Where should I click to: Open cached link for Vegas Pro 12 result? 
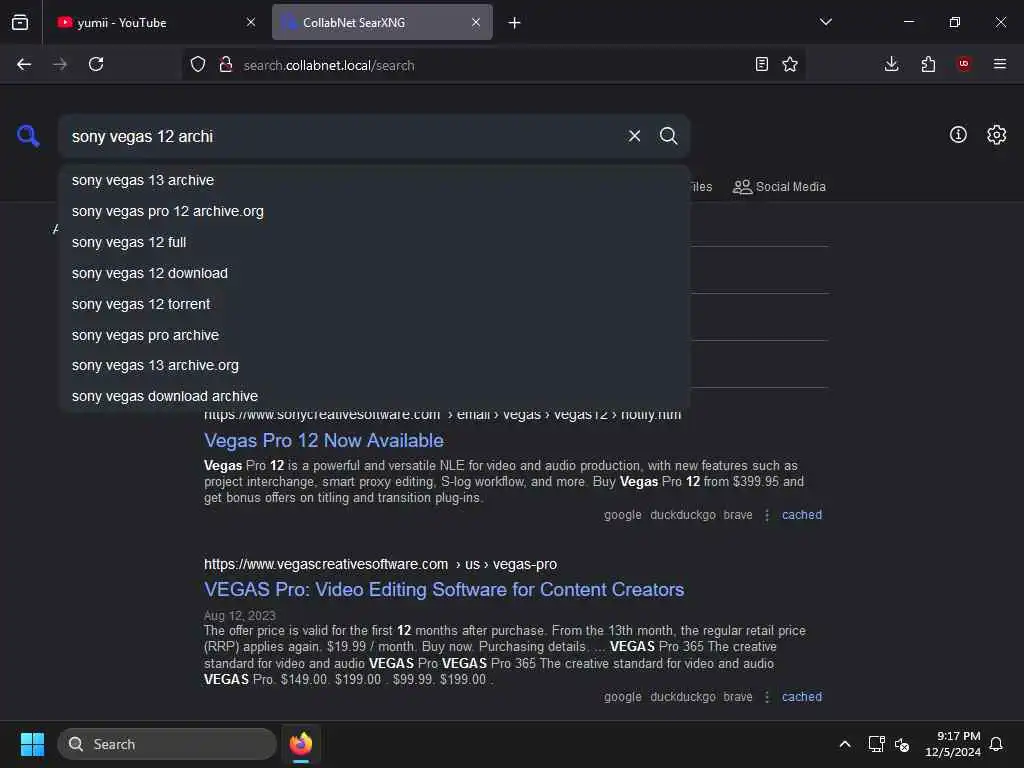click(802, 515)
